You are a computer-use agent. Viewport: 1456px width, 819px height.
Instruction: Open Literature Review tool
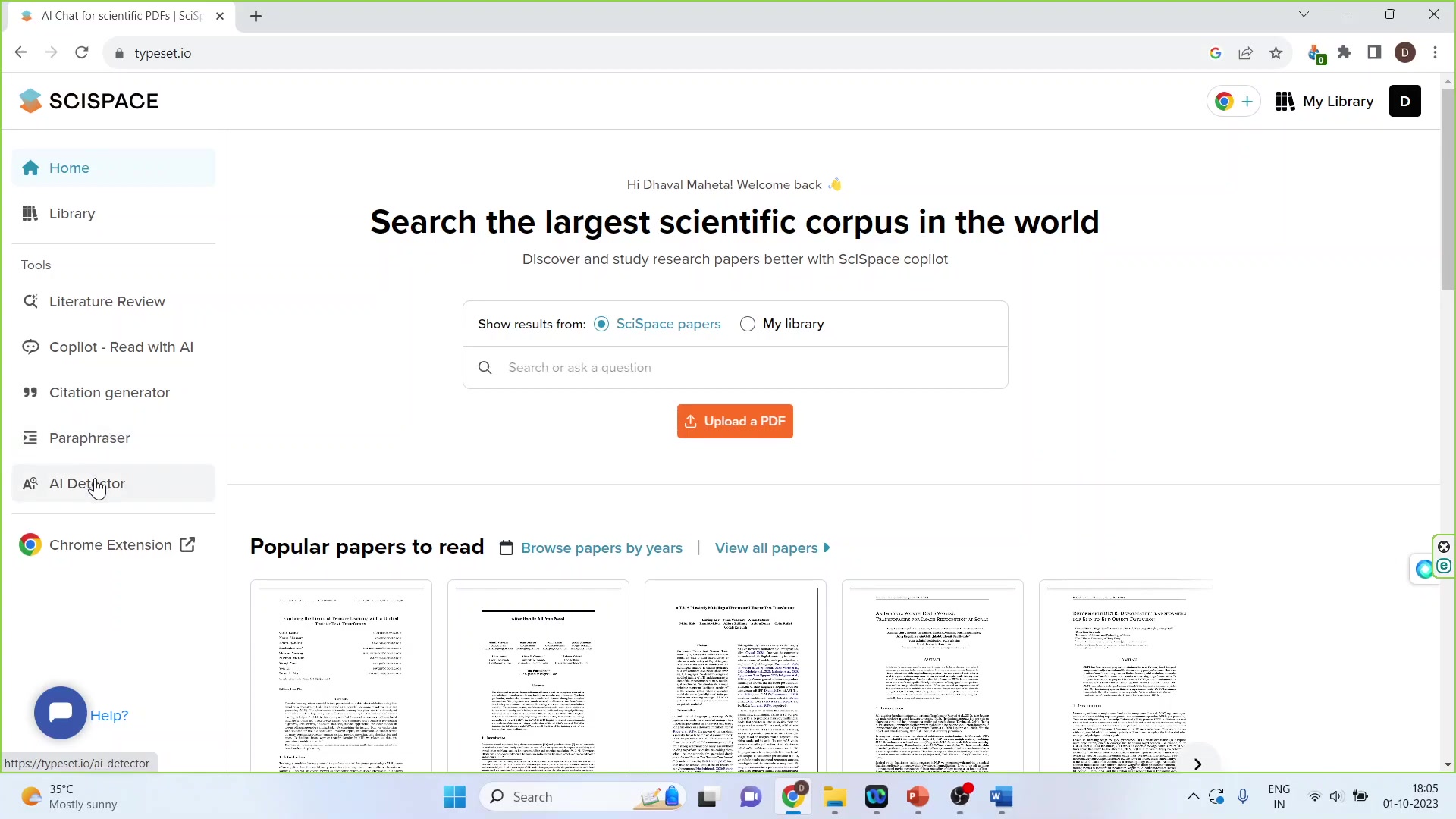tap(105, 301)
